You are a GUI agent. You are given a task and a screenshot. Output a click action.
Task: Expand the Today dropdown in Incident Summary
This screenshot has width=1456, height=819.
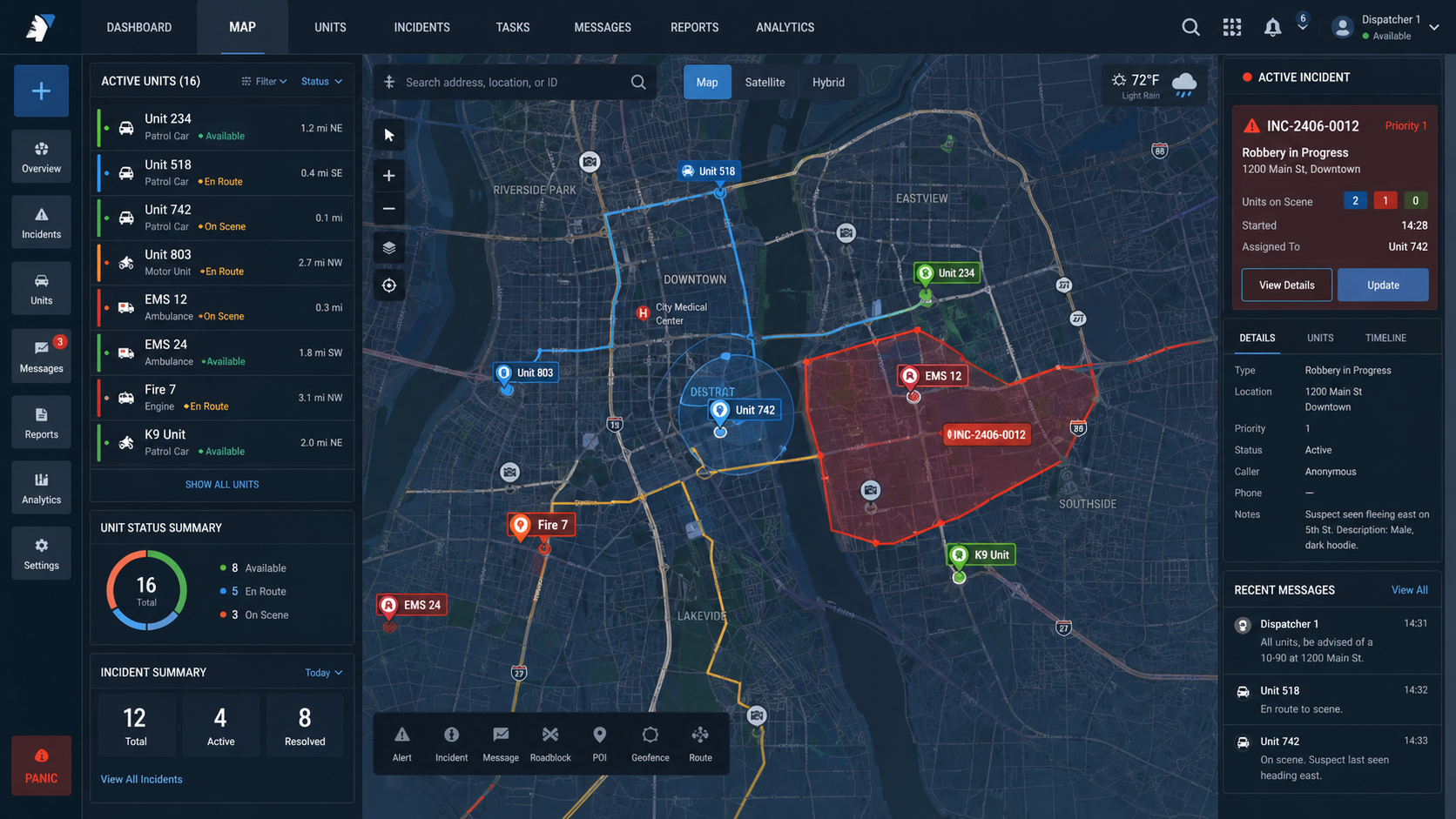(322, 672)
